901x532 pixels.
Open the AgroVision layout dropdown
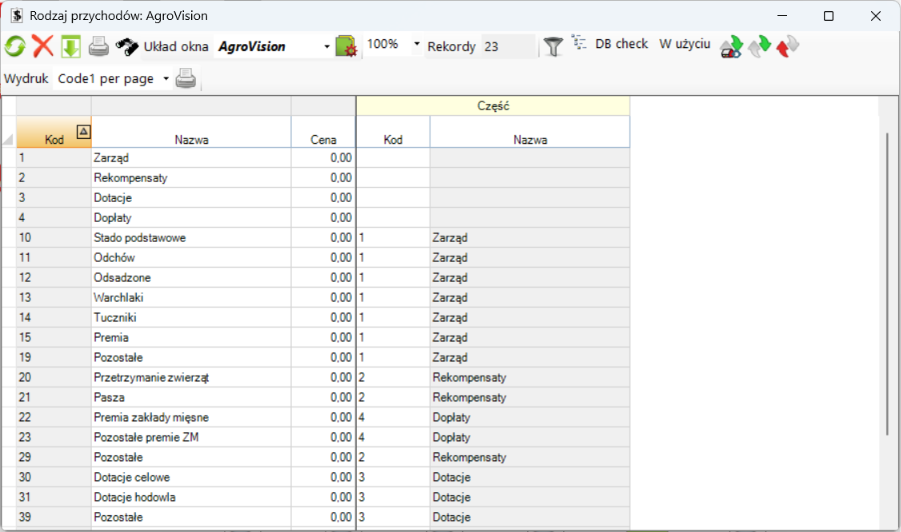(327, 47)
